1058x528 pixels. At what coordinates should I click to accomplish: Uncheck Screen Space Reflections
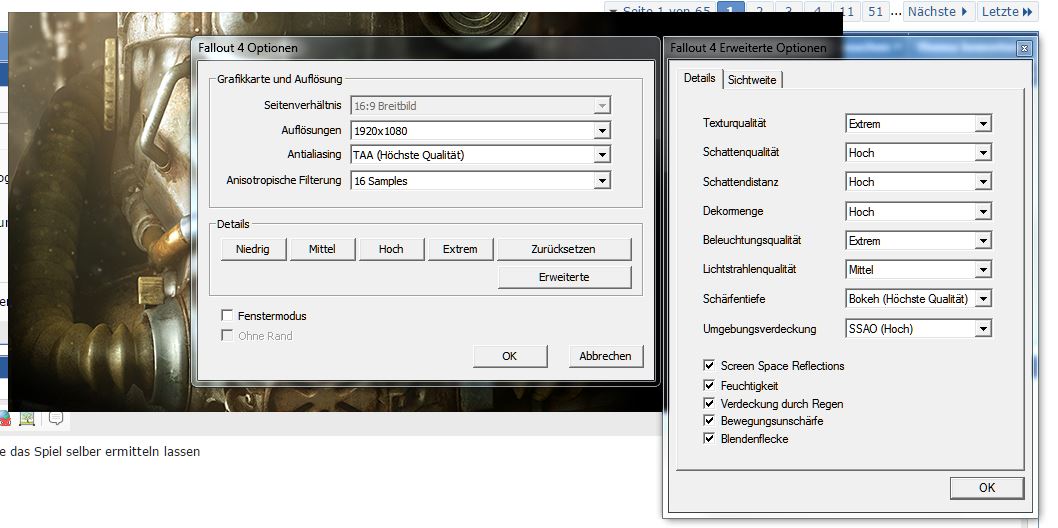(x=708, y=365)
